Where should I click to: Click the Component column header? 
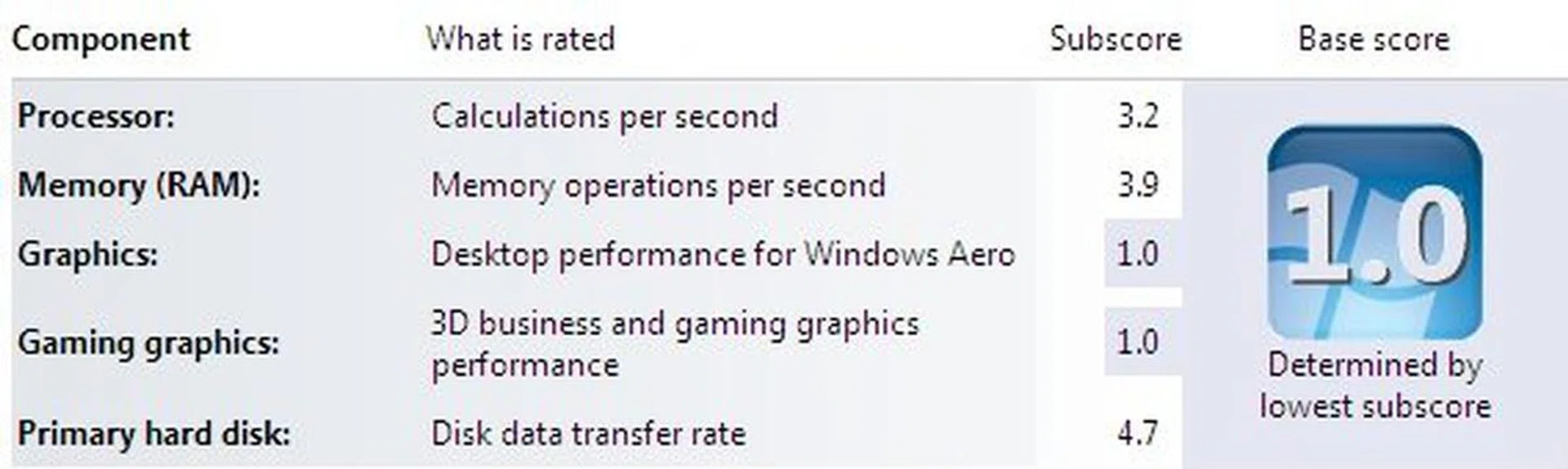101,39
